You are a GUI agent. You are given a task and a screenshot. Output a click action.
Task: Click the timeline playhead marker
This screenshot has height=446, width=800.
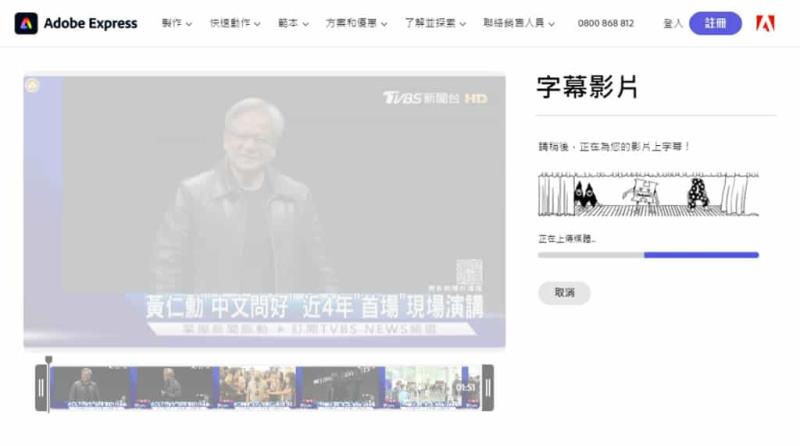click(x=48, y=360)
